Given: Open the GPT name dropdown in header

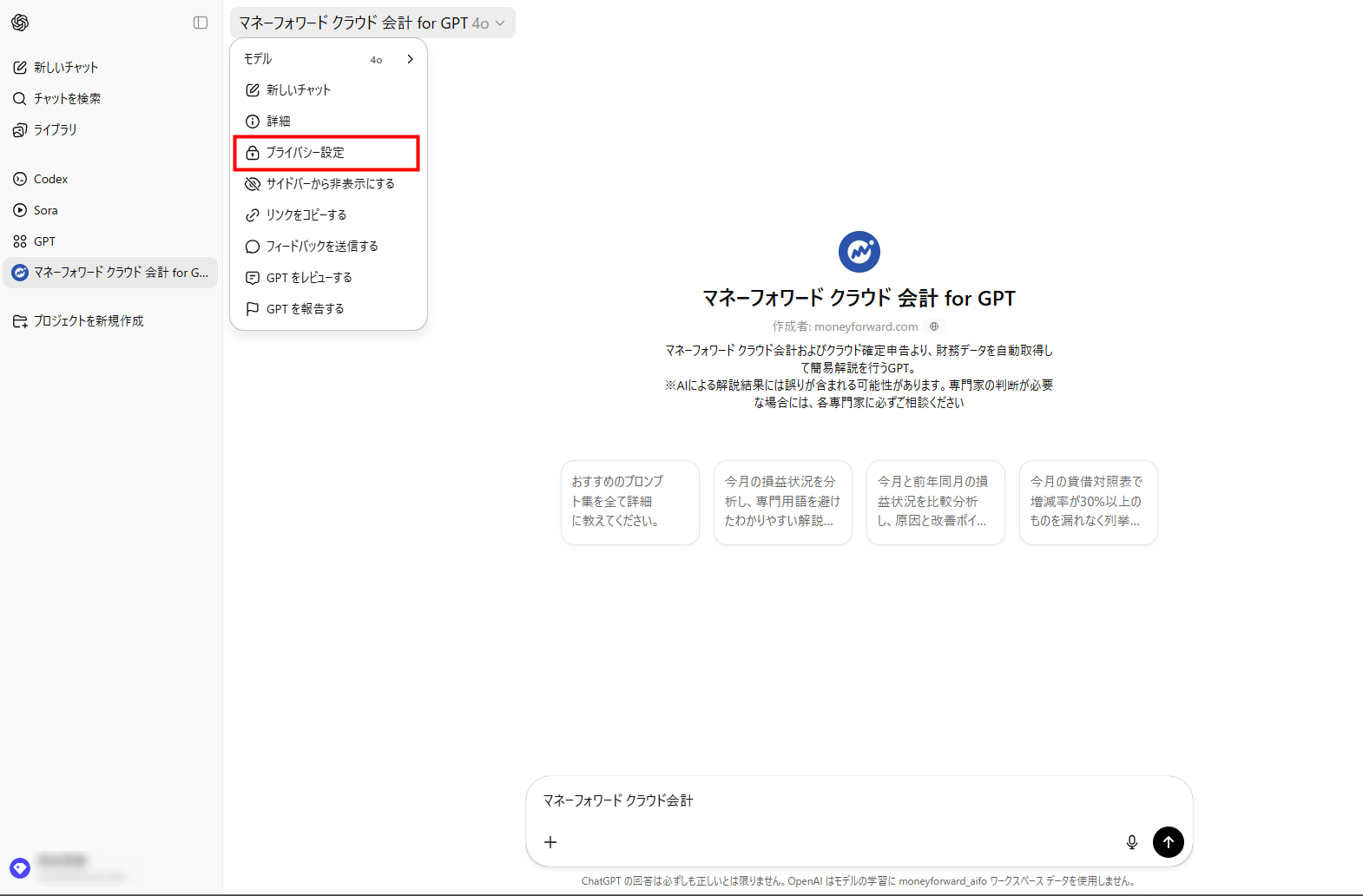Looking at the screenshot, I should pyautogui.click(x=372, y=23).
